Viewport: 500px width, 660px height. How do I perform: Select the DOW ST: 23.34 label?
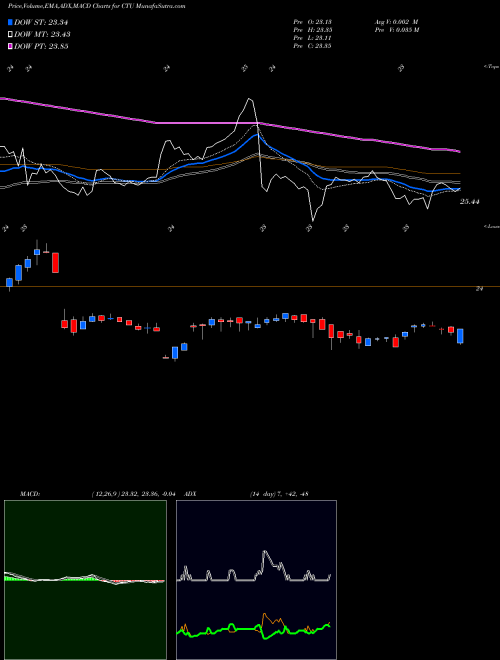click(x=41, y=22)
